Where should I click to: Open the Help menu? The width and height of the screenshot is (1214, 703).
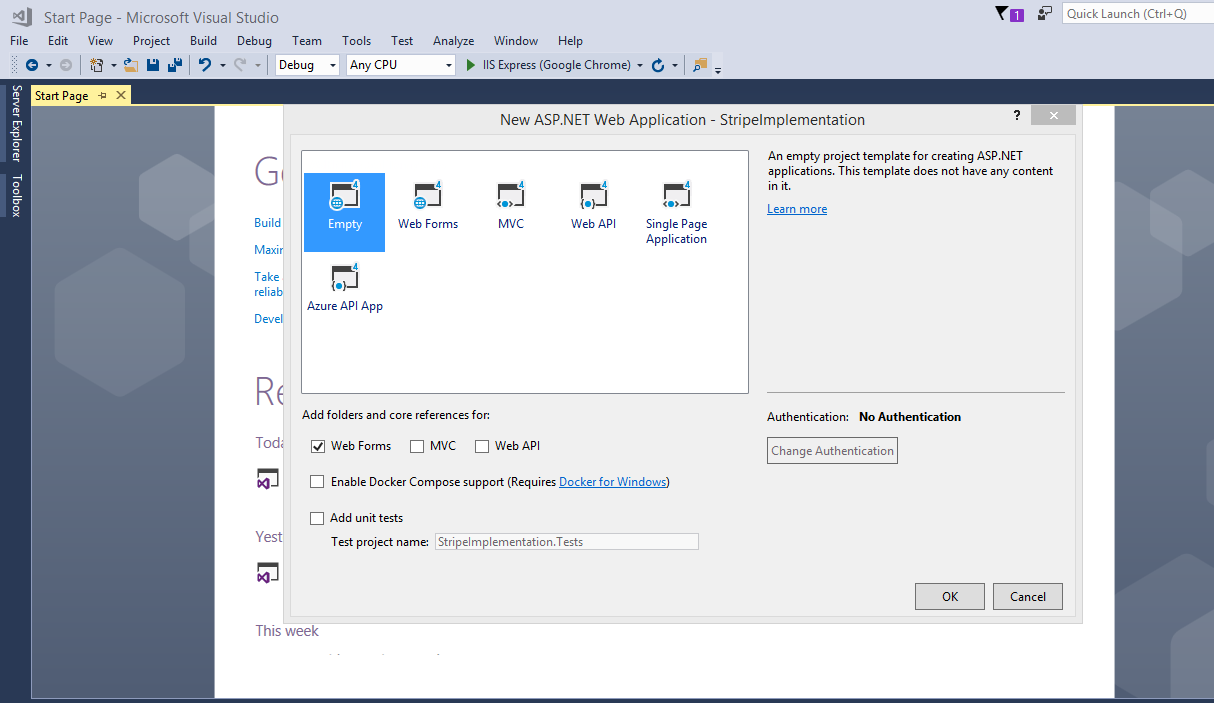coord(570,41)
